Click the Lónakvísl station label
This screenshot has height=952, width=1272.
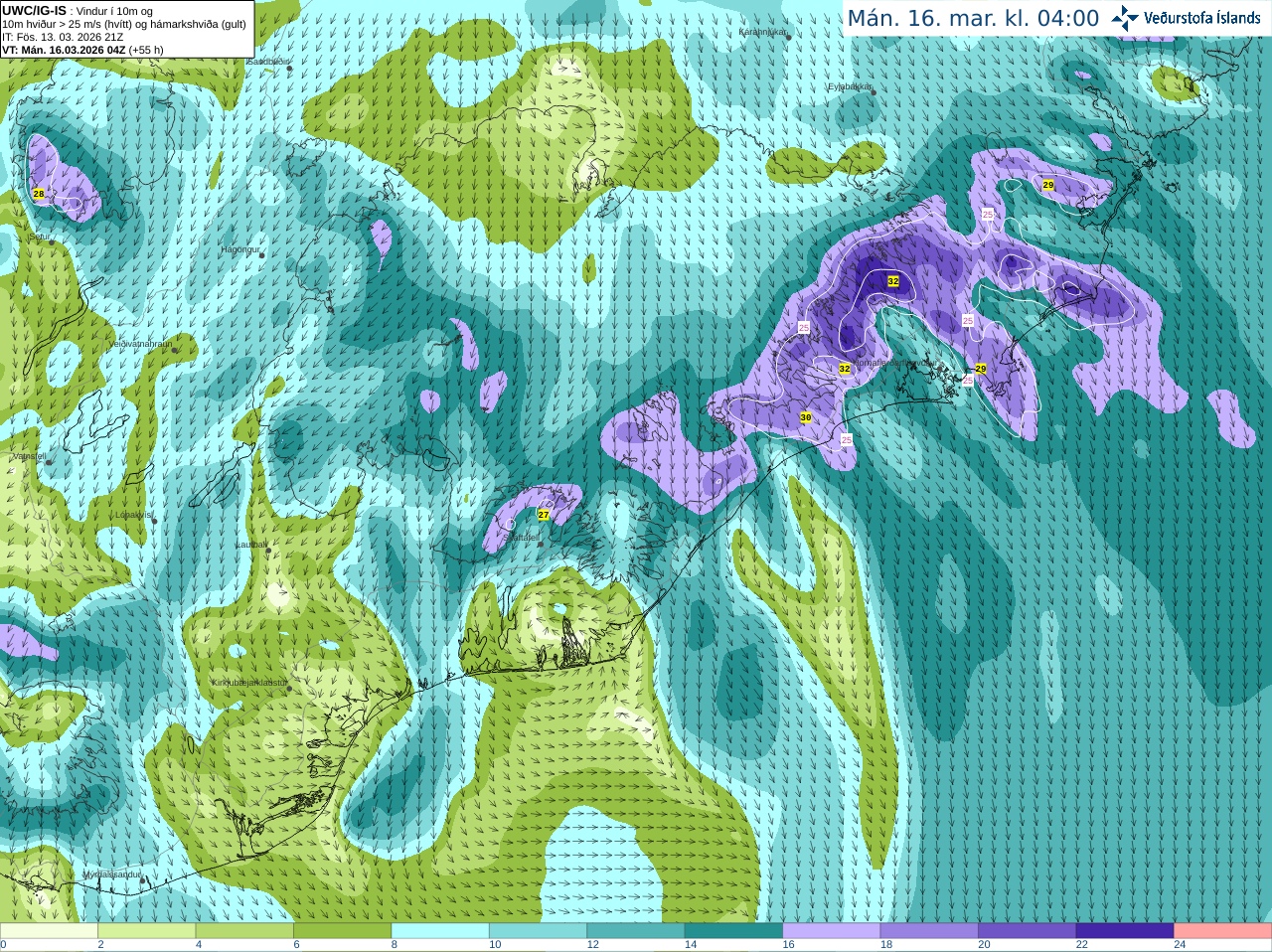133,515
